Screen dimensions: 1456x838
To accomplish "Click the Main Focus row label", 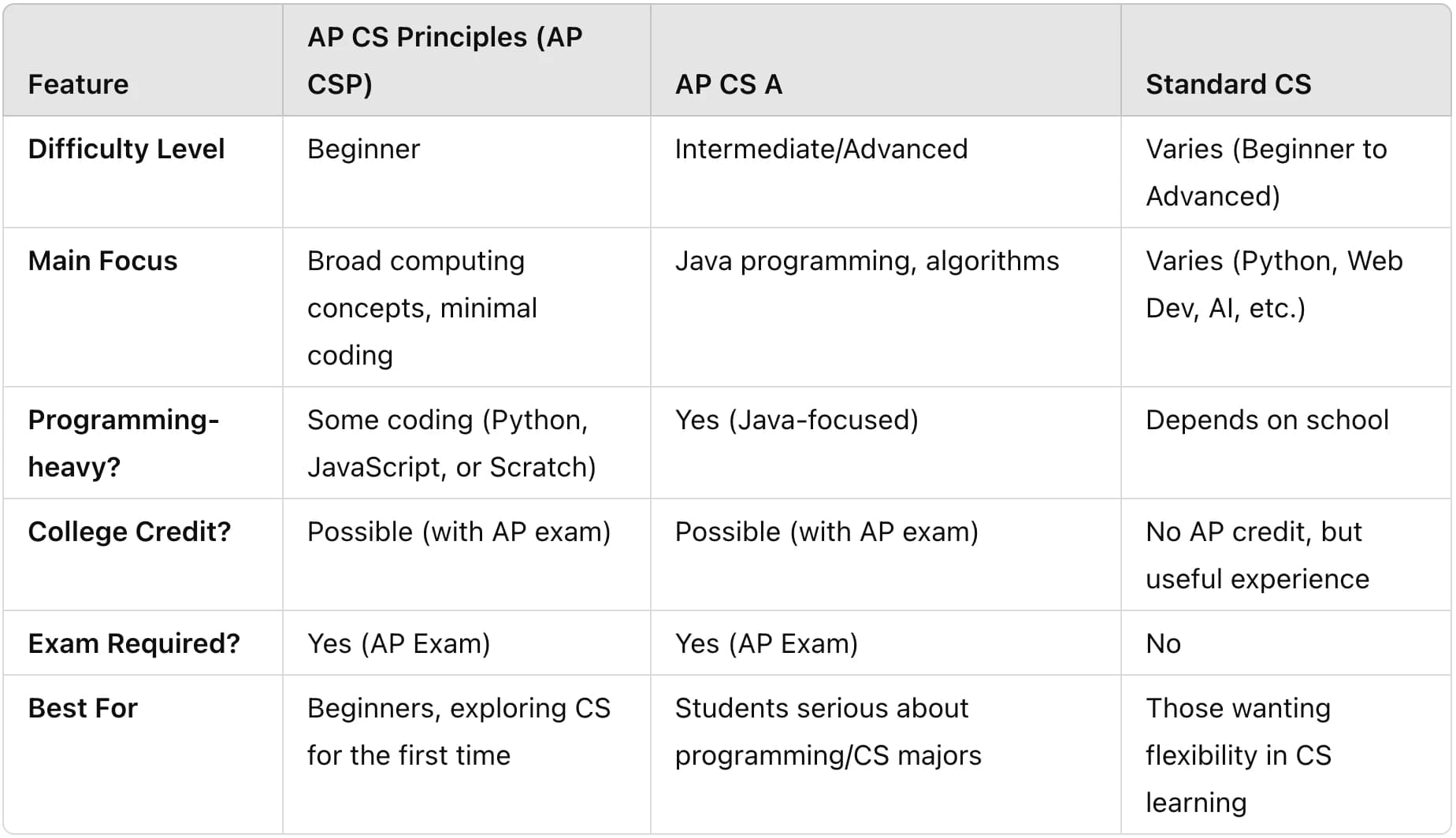I will (x=102, y=261).
